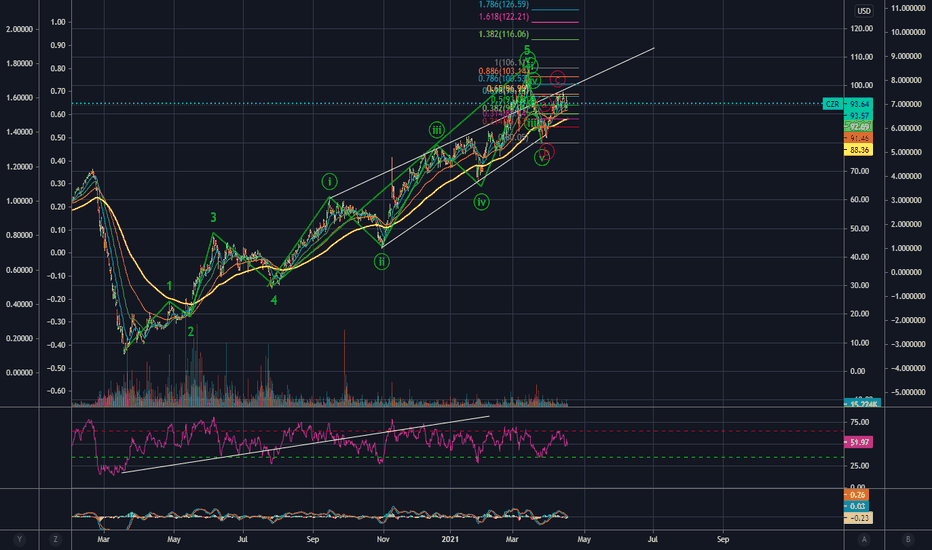Click the volume label 15.224K

(861, 404)
